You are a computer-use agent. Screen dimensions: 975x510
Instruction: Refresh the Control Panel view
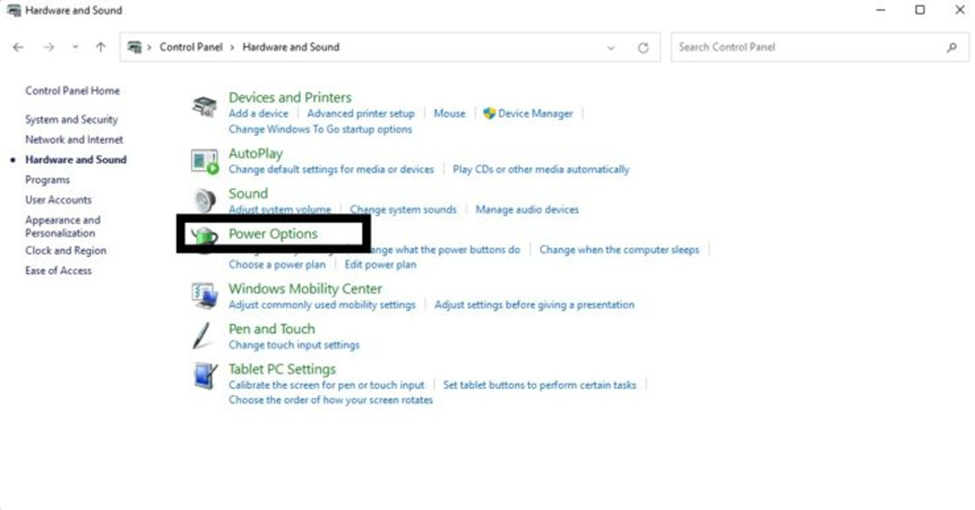[x=643, y=47]
